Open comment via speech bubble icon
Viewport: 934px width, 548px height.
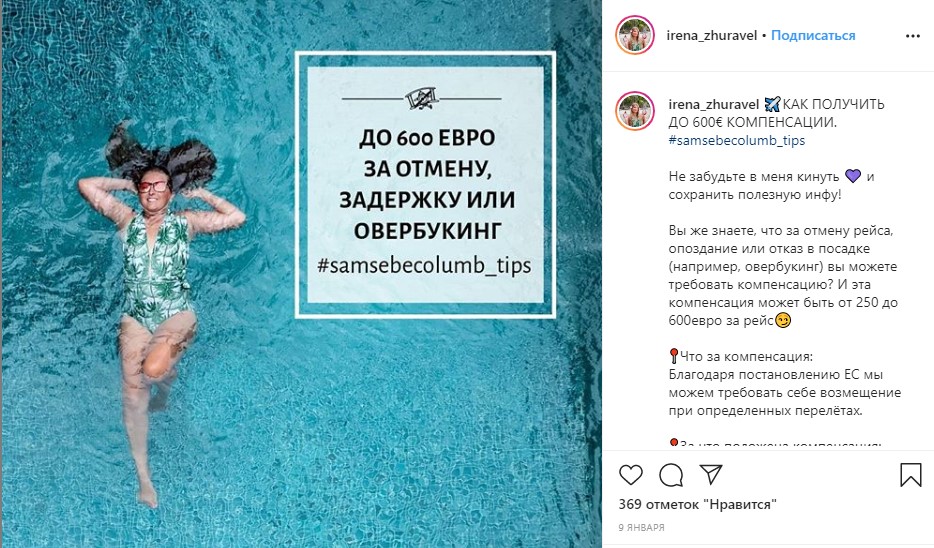(x=671, y=475)
